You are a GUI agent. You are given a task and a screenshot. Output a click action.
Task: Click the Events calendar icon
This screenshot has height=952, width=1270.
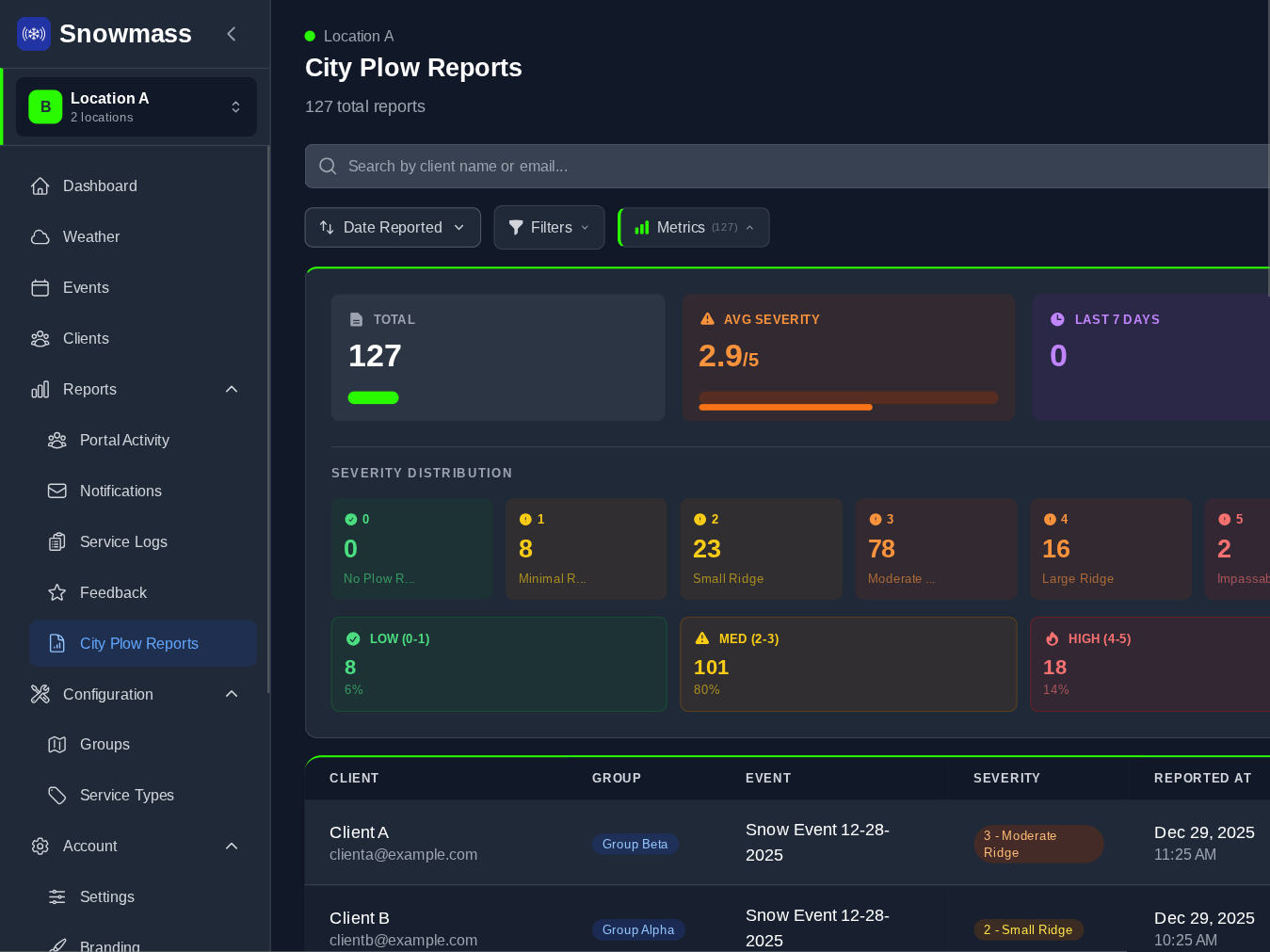[x=40, y=288]
